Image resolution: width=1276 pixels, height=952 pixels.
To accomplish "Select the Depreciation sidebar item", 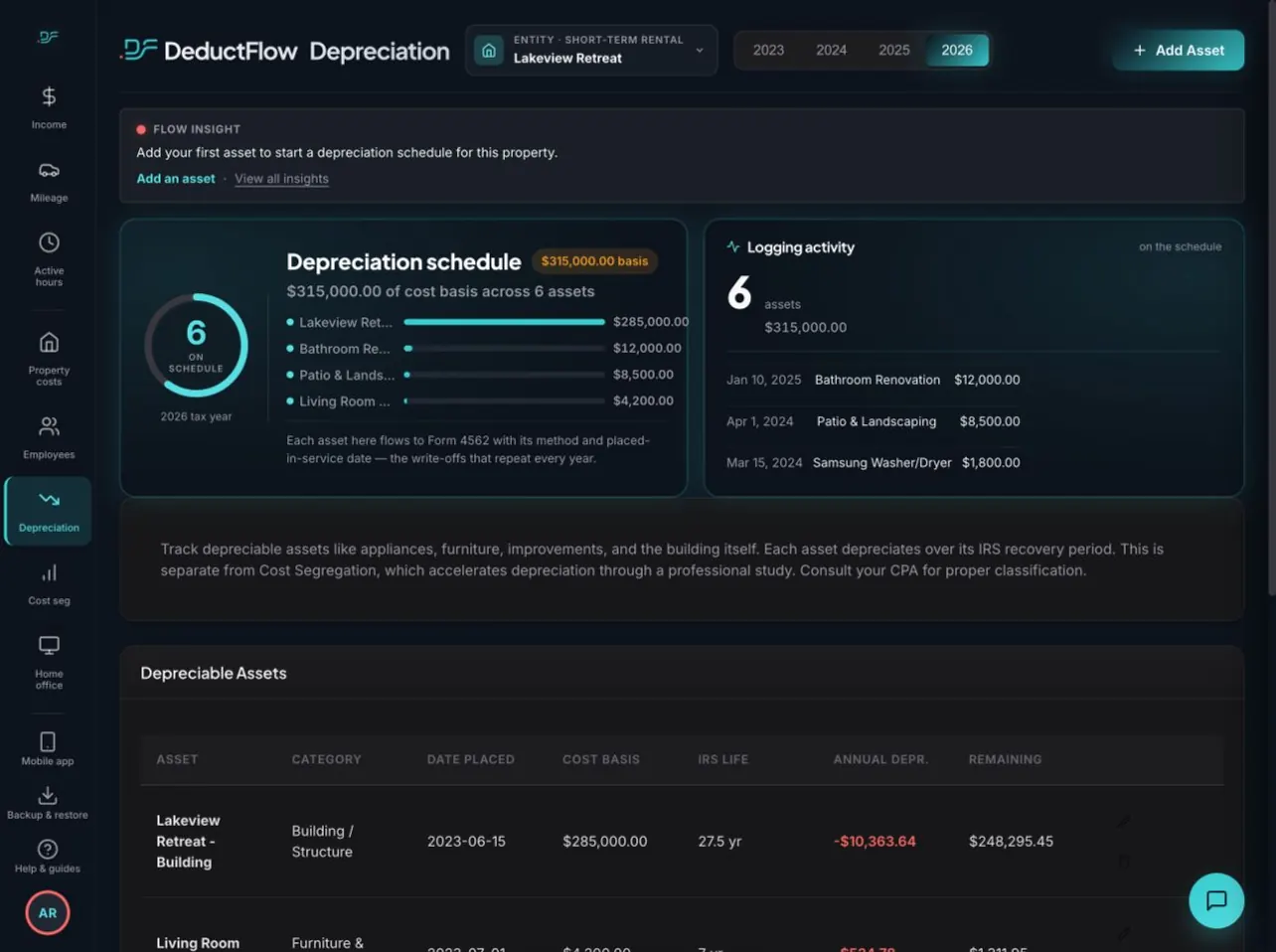I will point(49,511).
